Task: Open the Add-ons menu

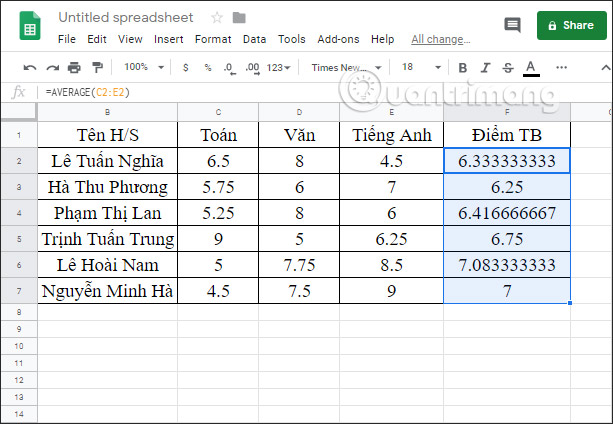Action: [338, 39]
